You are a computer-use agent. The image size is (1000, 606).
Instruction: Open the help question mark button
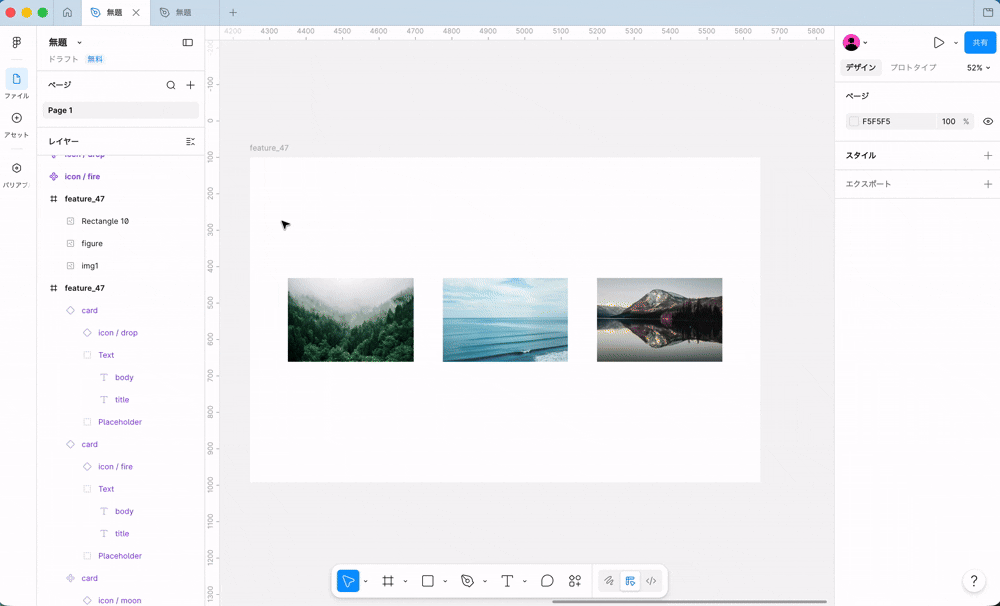click(x=974, y=580)
